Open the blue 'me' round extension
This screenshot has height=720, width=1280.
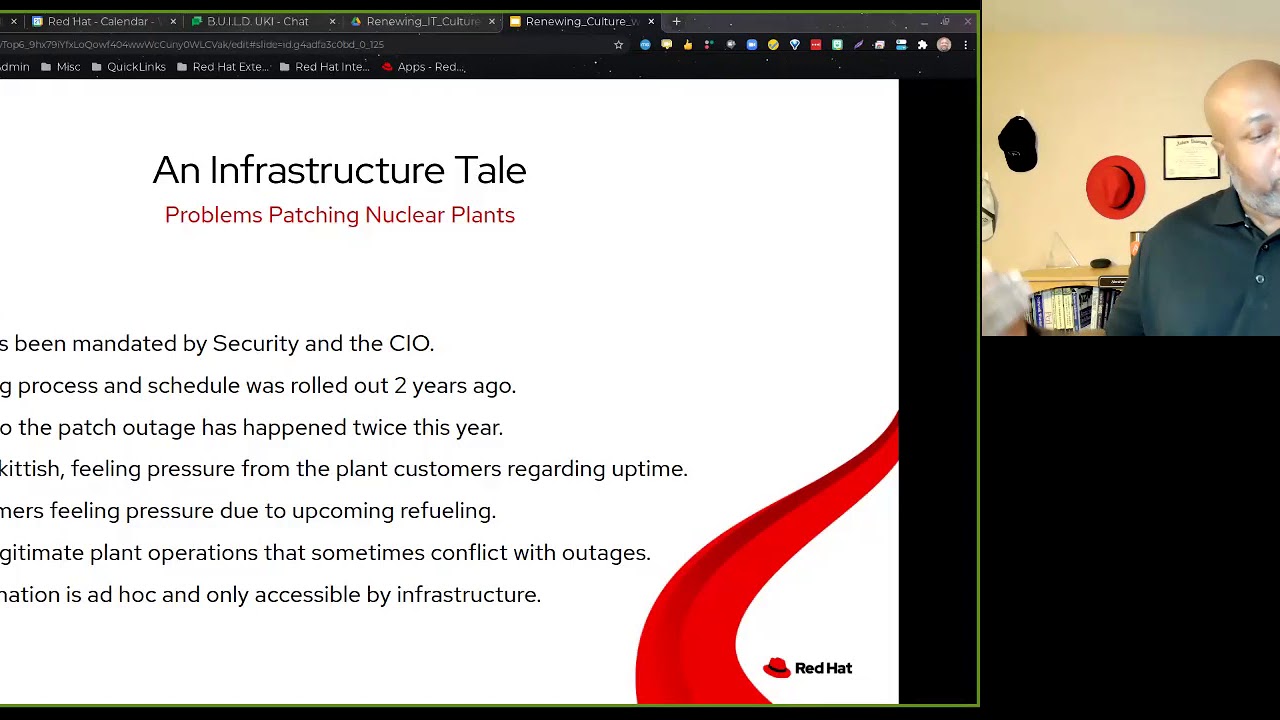click(x=645, y=45)
